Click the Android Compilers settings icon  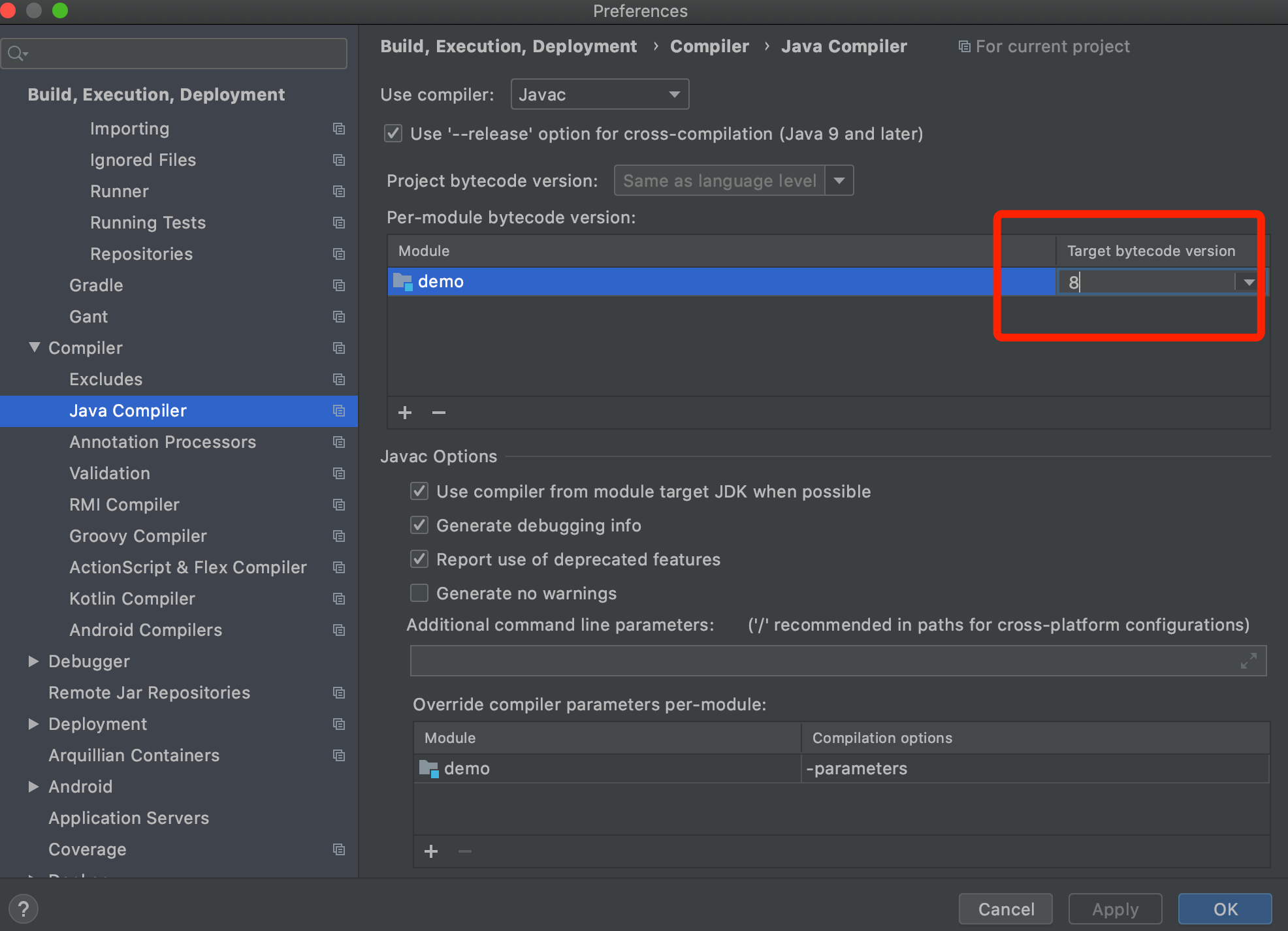tap(341, 630)
